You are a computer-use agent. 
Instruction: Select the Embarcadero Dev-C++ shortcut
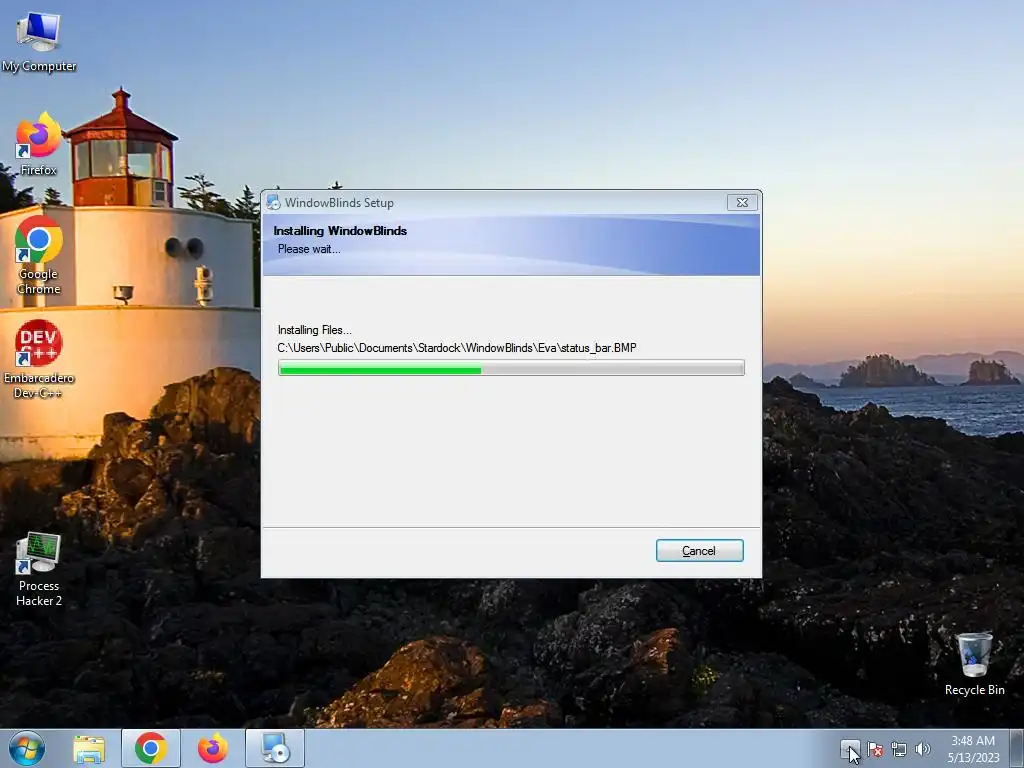39,359
